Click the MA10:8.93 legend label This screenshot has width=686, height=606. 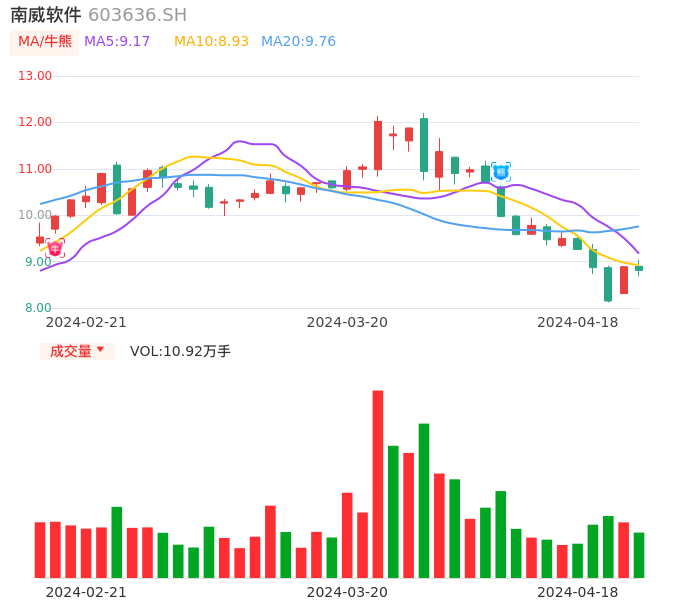pos(211,42)
